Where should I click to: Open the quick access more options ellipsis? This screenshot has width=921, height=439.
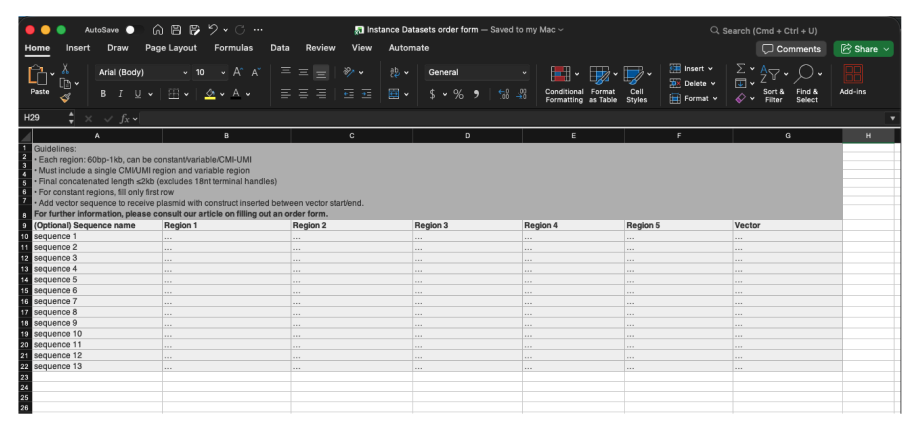tap(258, 30)
